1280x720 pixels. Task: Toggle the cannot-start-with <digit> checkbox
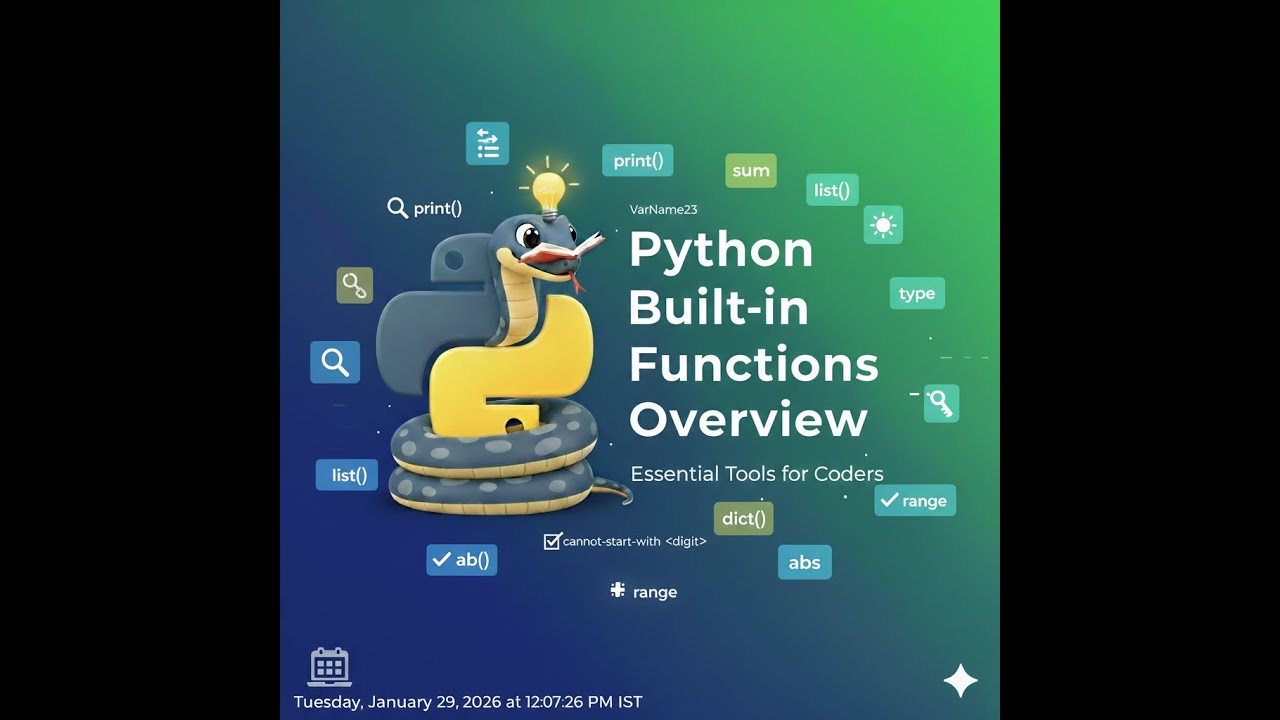(x=552, y=541)
